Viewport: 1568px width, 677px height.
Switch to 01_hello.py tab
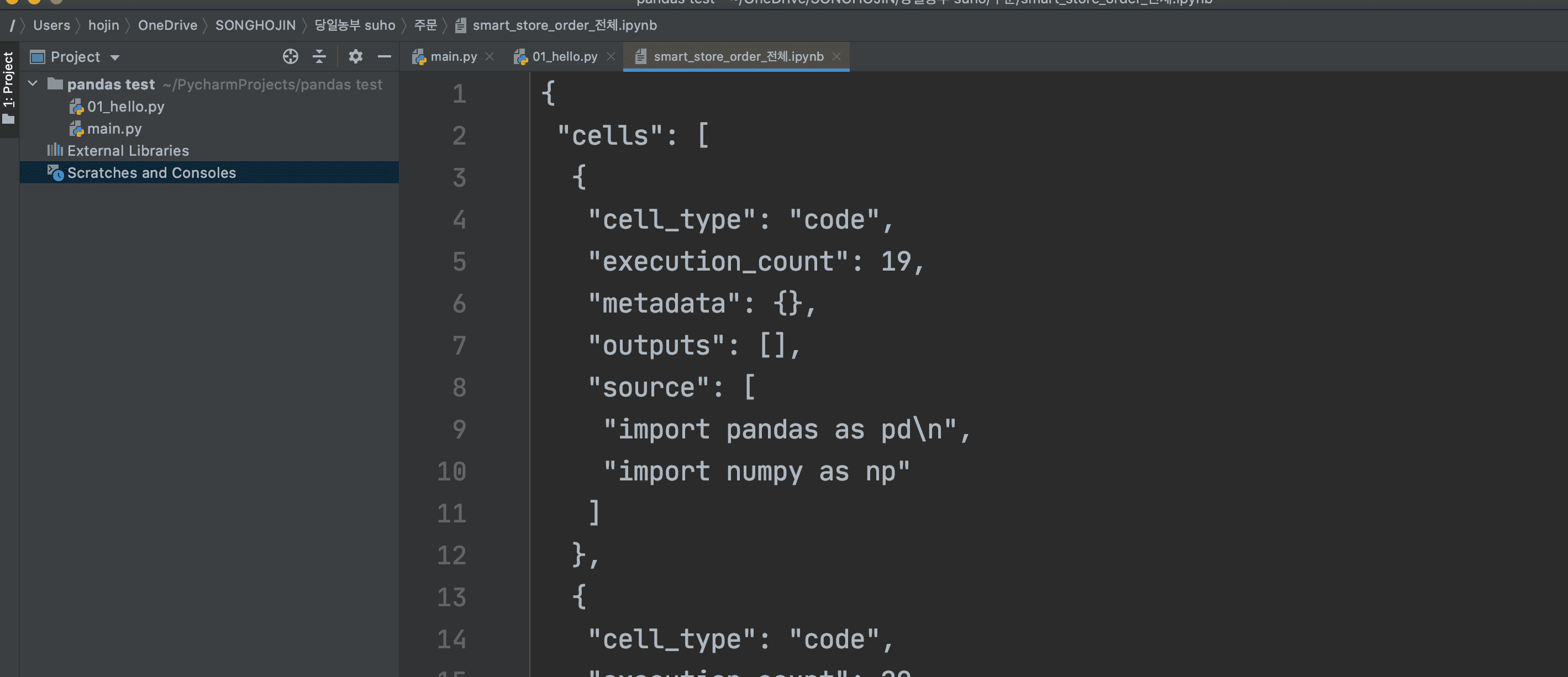[x=564, y=56]
